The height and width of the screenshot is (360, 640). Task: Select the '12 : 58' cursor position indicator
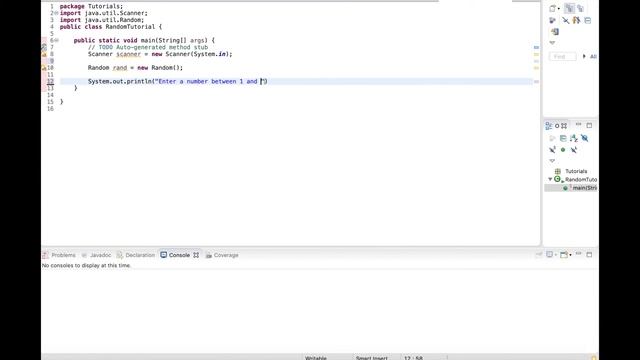pyautogui.click(x=413, y=358)
